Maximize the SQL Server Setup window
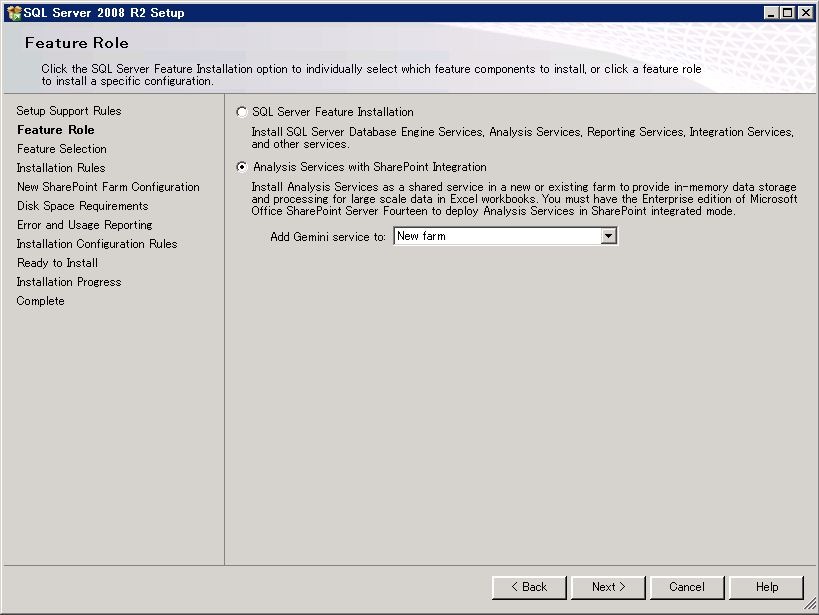 788,13
